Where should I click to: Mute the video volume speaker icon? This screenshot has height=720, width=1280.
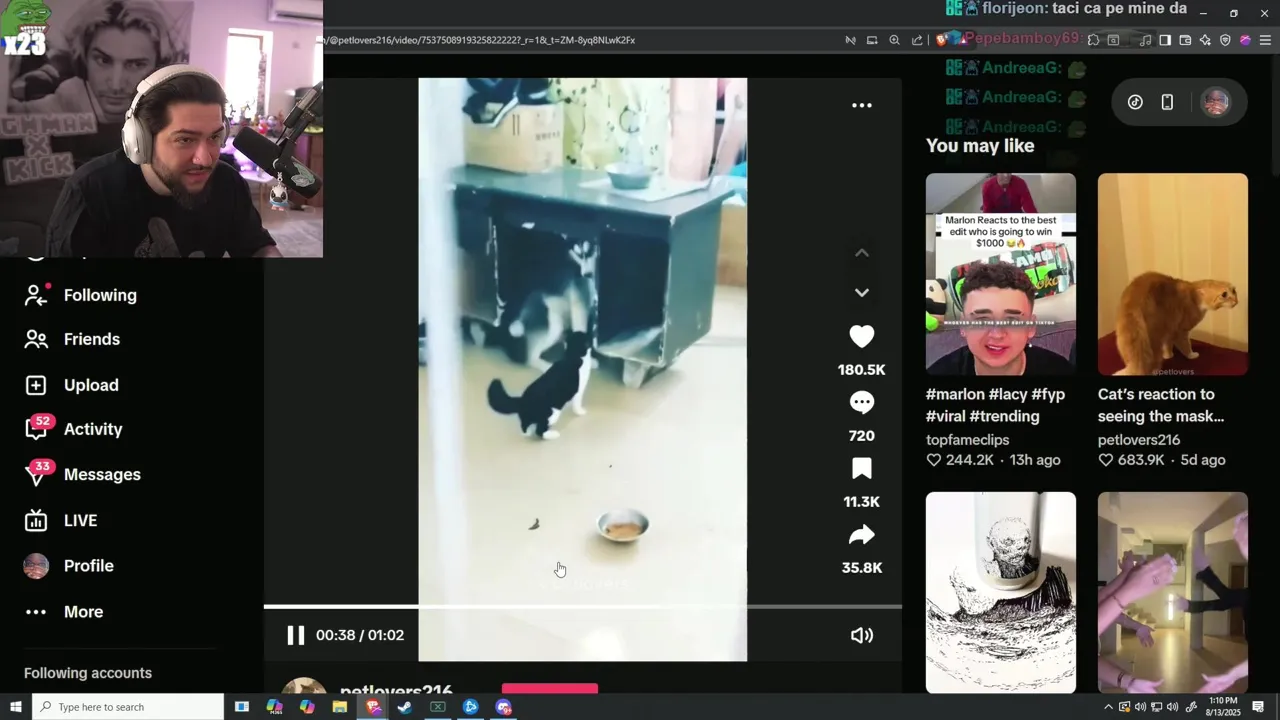click(861, 635)
